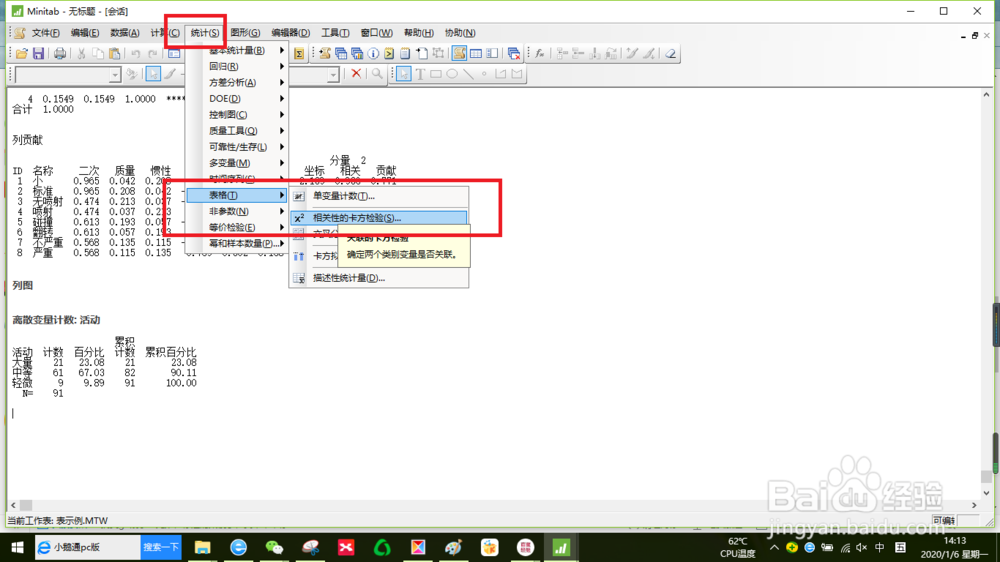Click the close all graphs icon
This screenshot has height=562, width=1000.
coord(513,54)
